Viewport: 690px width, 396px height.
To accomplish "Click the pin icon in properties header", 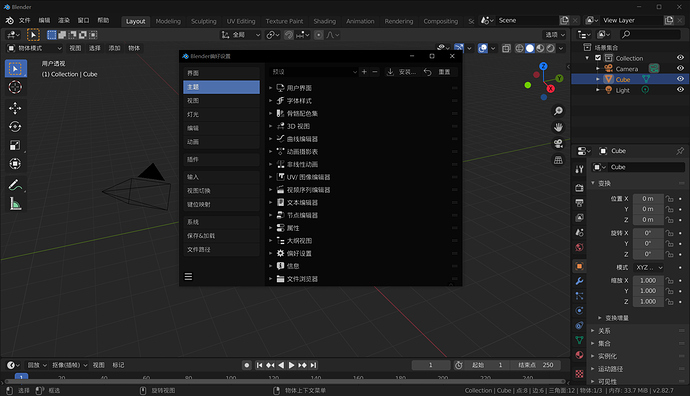I will [x=680, y=151].
